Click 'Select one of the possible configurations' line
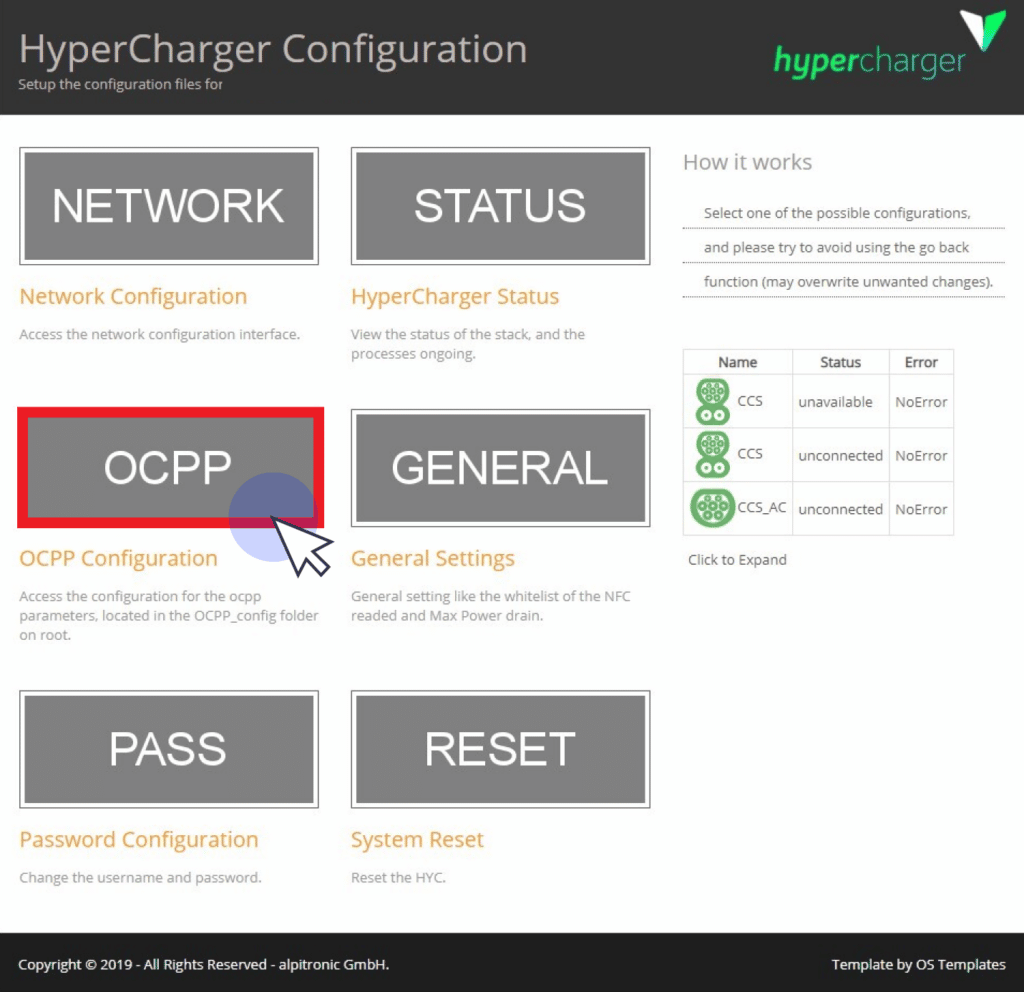Screen dimensions: 1024x992 tap(837, 213)
